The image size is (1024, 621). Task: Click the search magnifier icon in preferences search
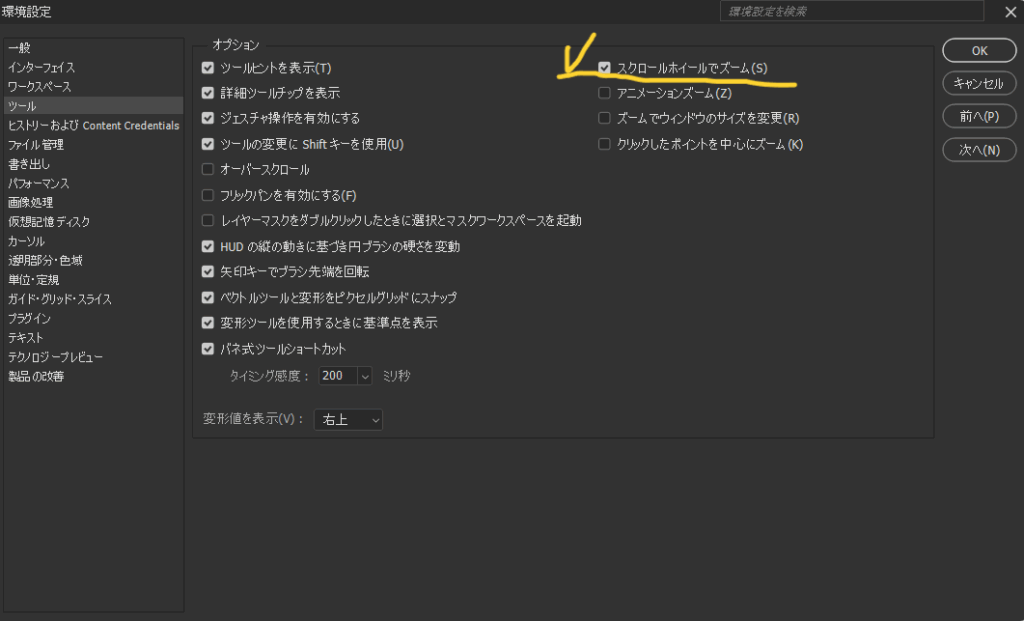tap(975, 12)
